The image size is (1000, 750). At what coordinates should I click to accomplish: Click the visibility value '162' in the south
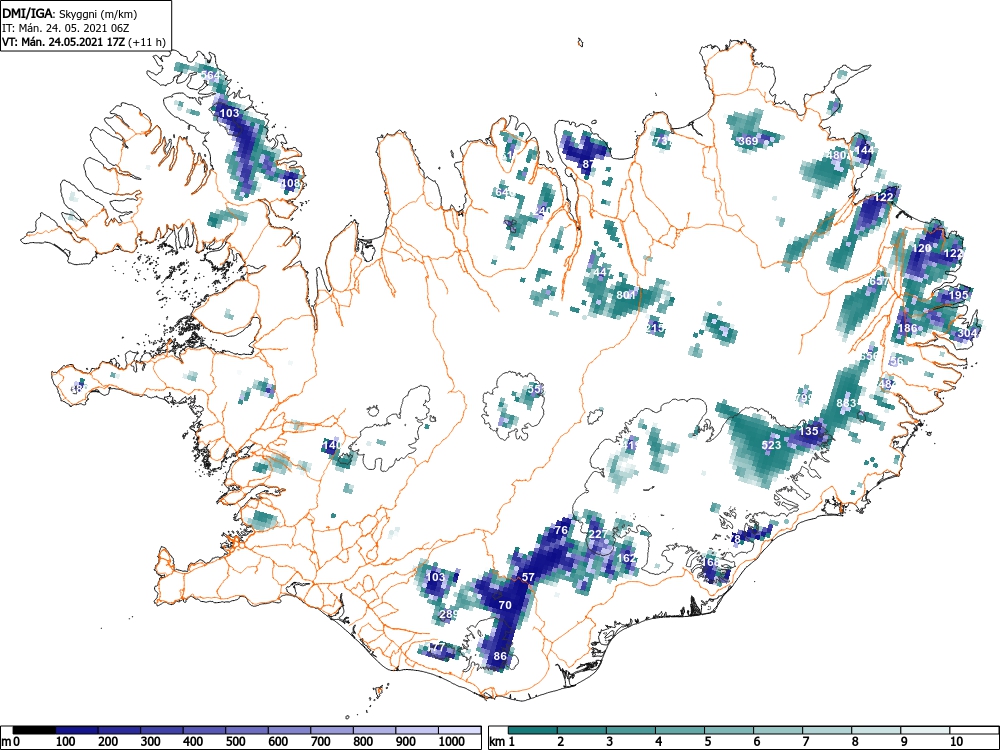[x=626, y=558]
